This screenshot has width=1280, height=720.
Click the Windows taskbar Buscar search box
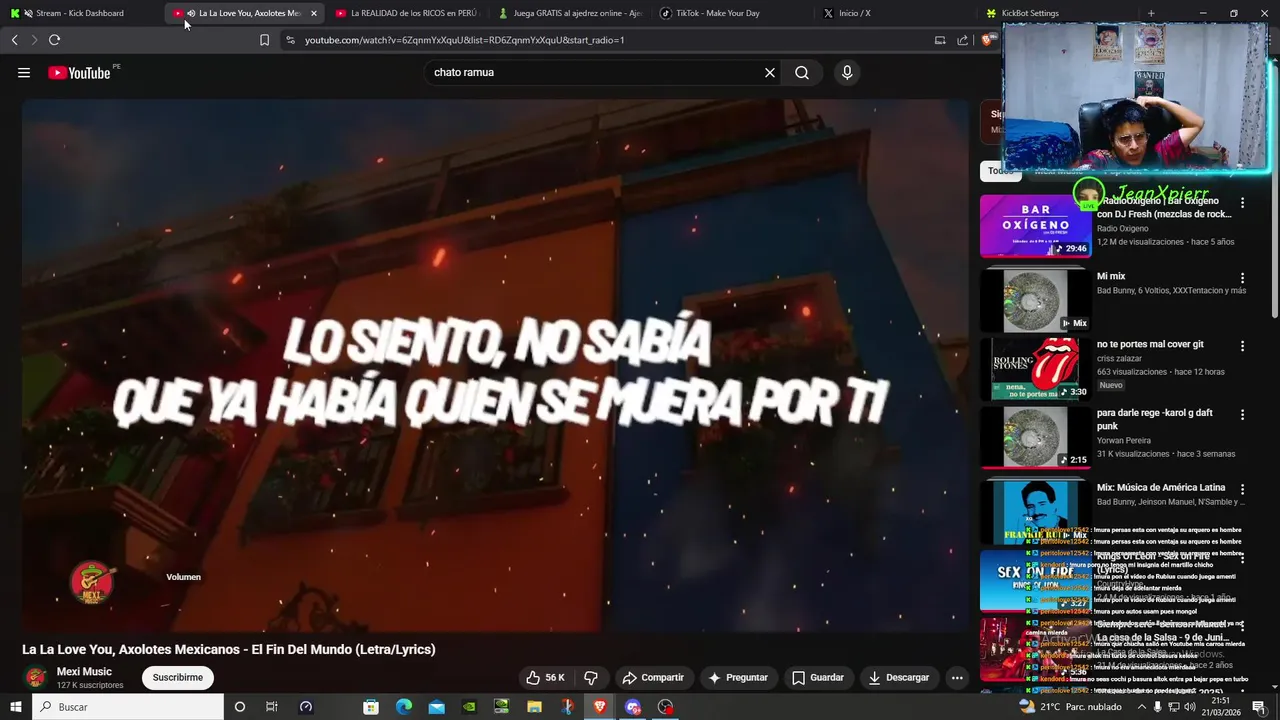tap(128, 707)
